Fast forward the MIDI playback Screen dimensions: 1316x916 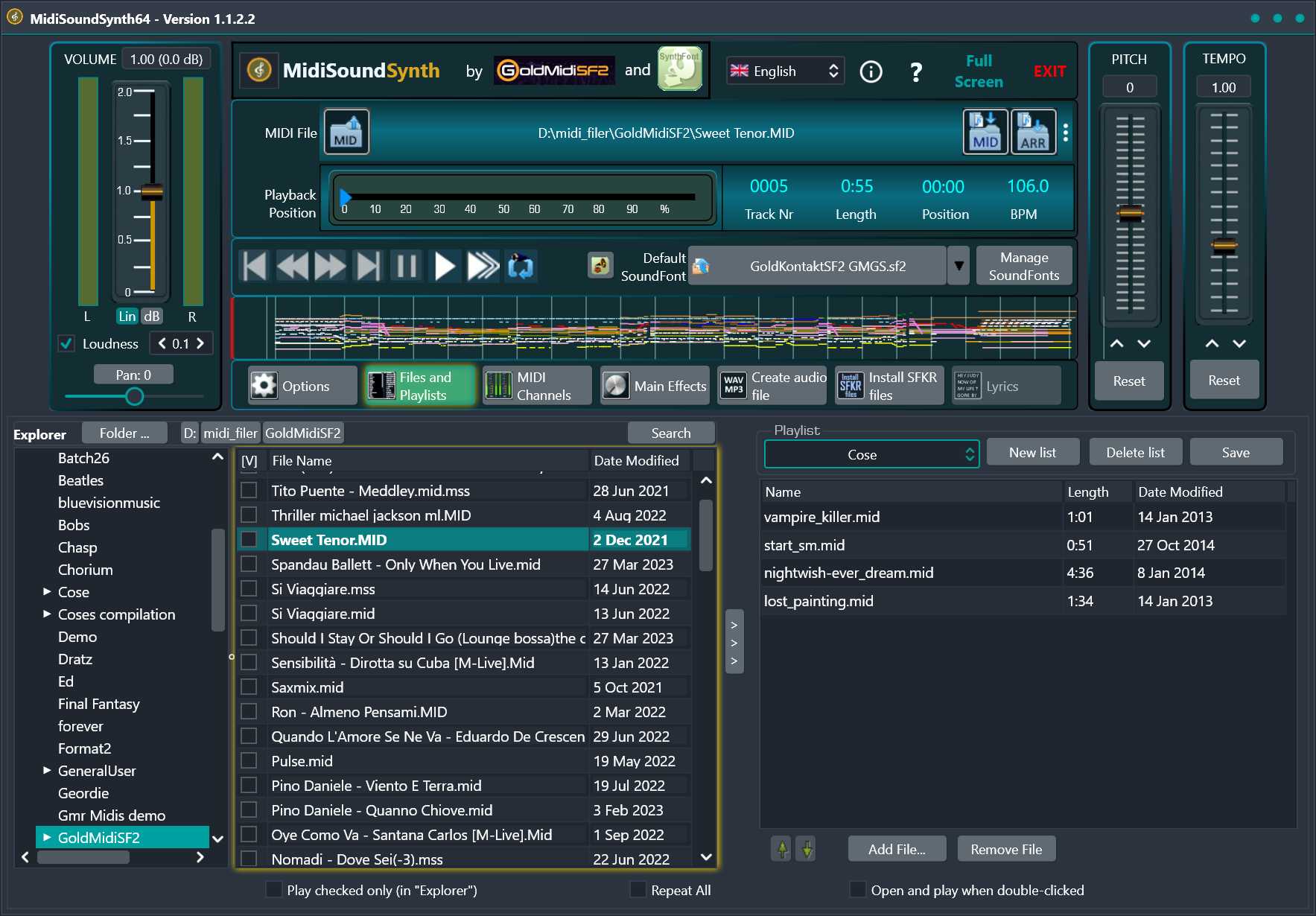pos(331,266)
